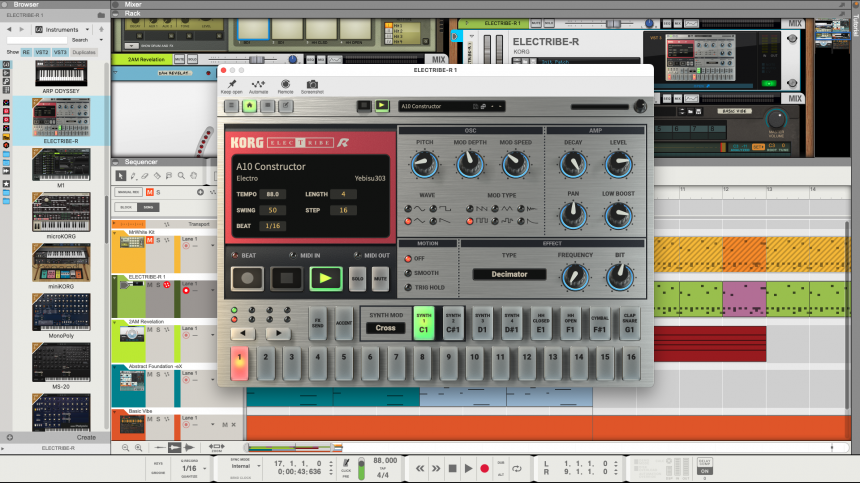Set MOTION to OFF
860x483 pixels.
click(408, 259)
